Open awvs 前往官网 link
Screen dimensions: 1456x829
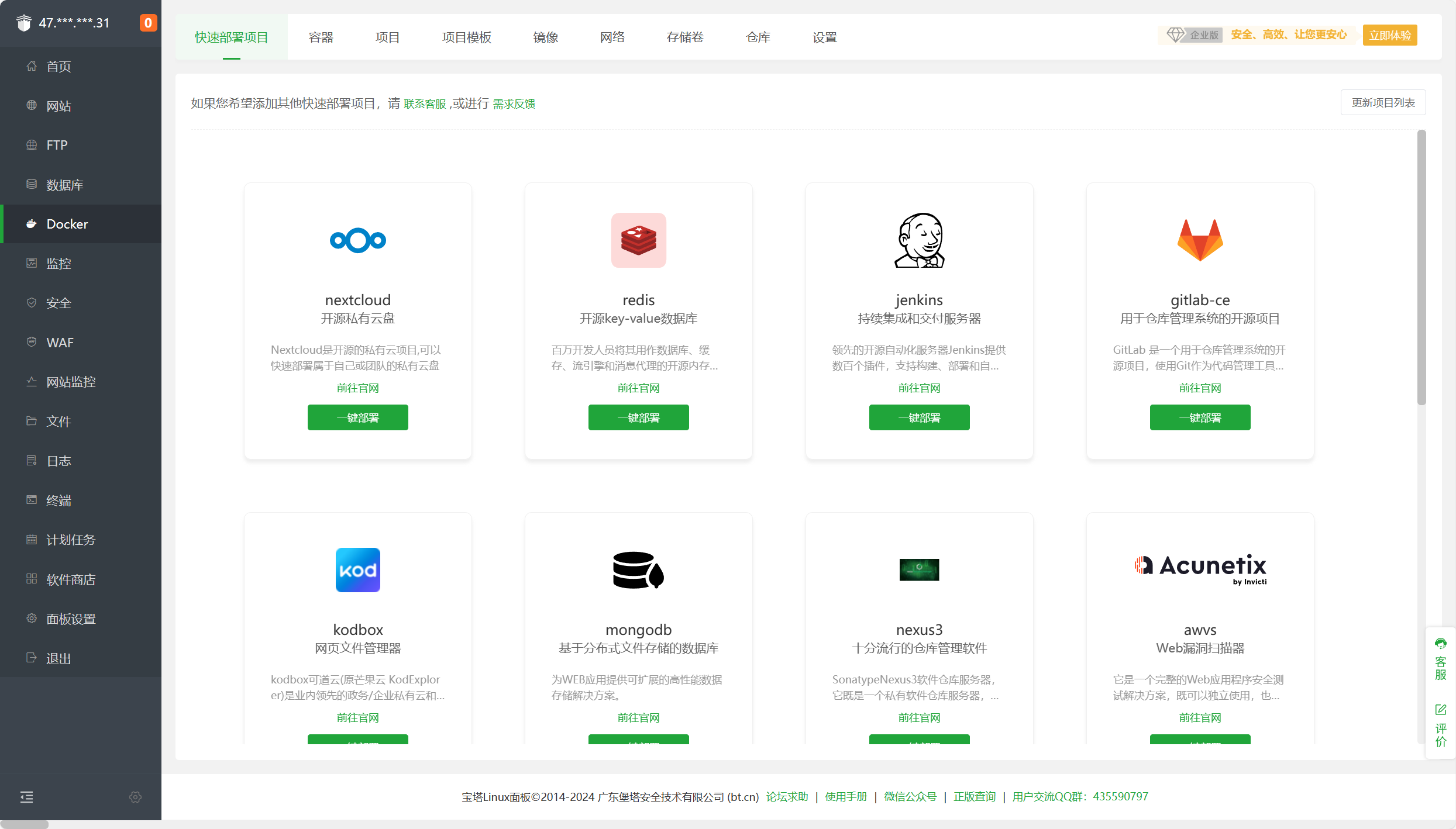(x=1200, y=718)
